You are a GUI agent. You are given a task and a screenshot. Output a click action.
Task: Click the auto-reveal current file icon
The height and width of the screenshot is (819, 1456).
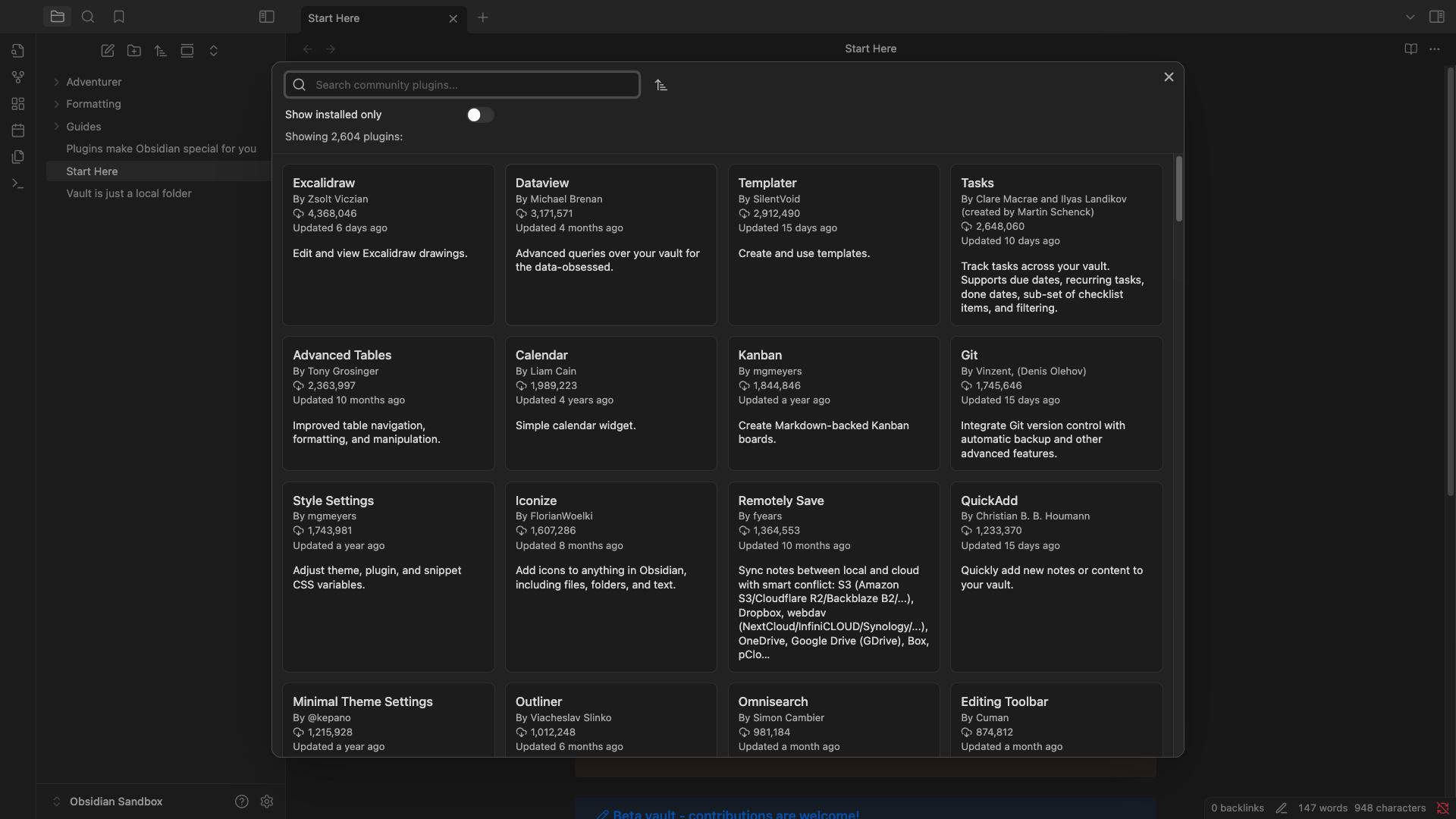tap(187, 51)
